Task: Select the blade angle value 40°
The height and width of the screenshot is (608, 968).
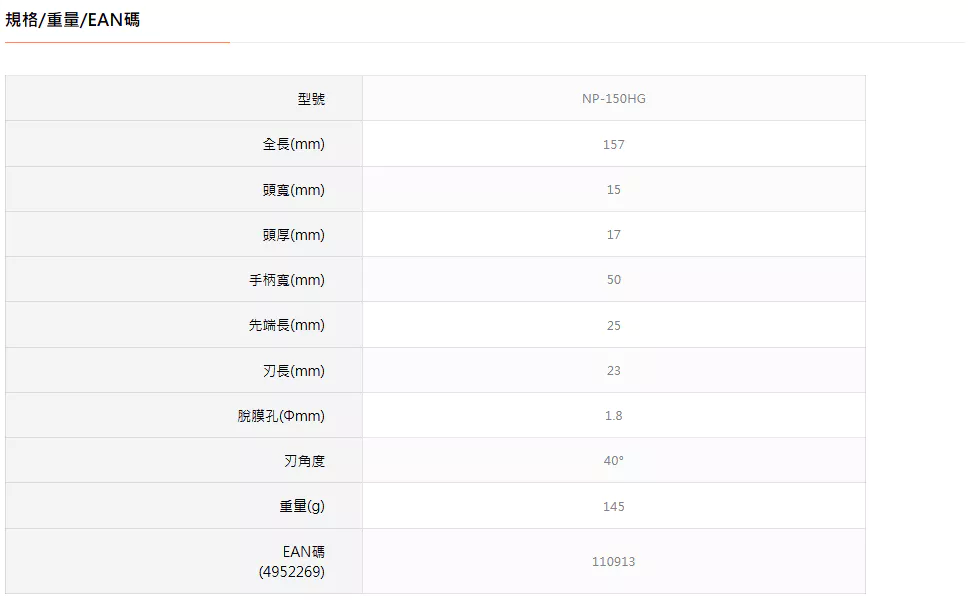Action: point(614,460)
